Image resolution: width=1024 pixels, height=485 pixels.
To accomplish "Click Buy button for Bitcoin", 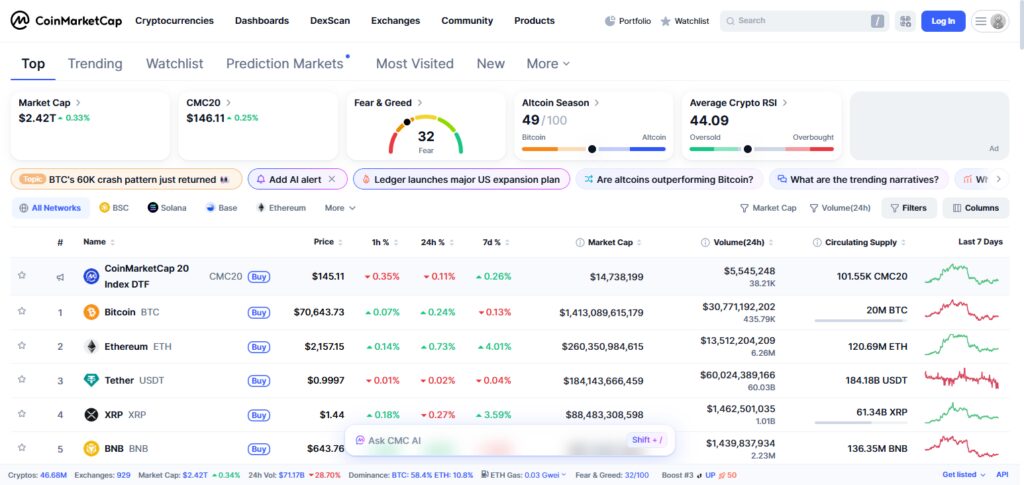I will tap(259, 313).
